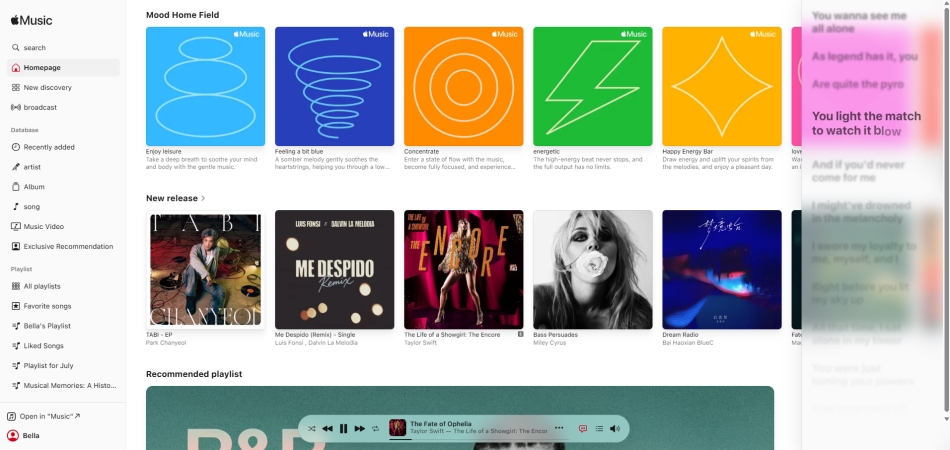Jump to lyric "Right before you lit my sky up"
Image resolution: width=950 pixels, height=450 pixels.
click(860, 293)
